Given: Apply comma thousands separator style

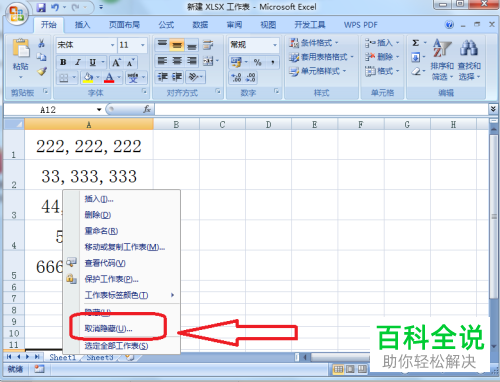Looking at the screenshot, I should (x=273, y=62).
